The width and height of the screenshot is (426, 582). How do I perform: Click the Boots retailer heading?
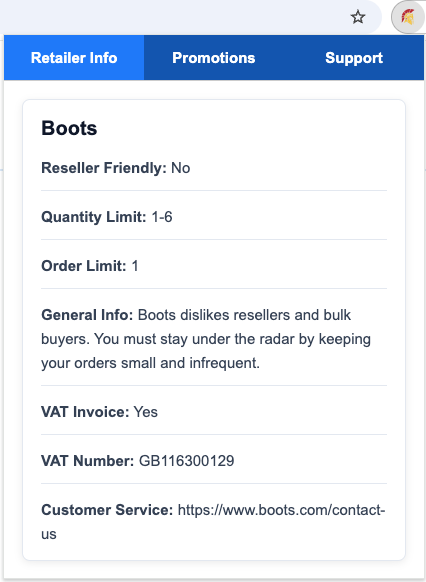[69, 128]
